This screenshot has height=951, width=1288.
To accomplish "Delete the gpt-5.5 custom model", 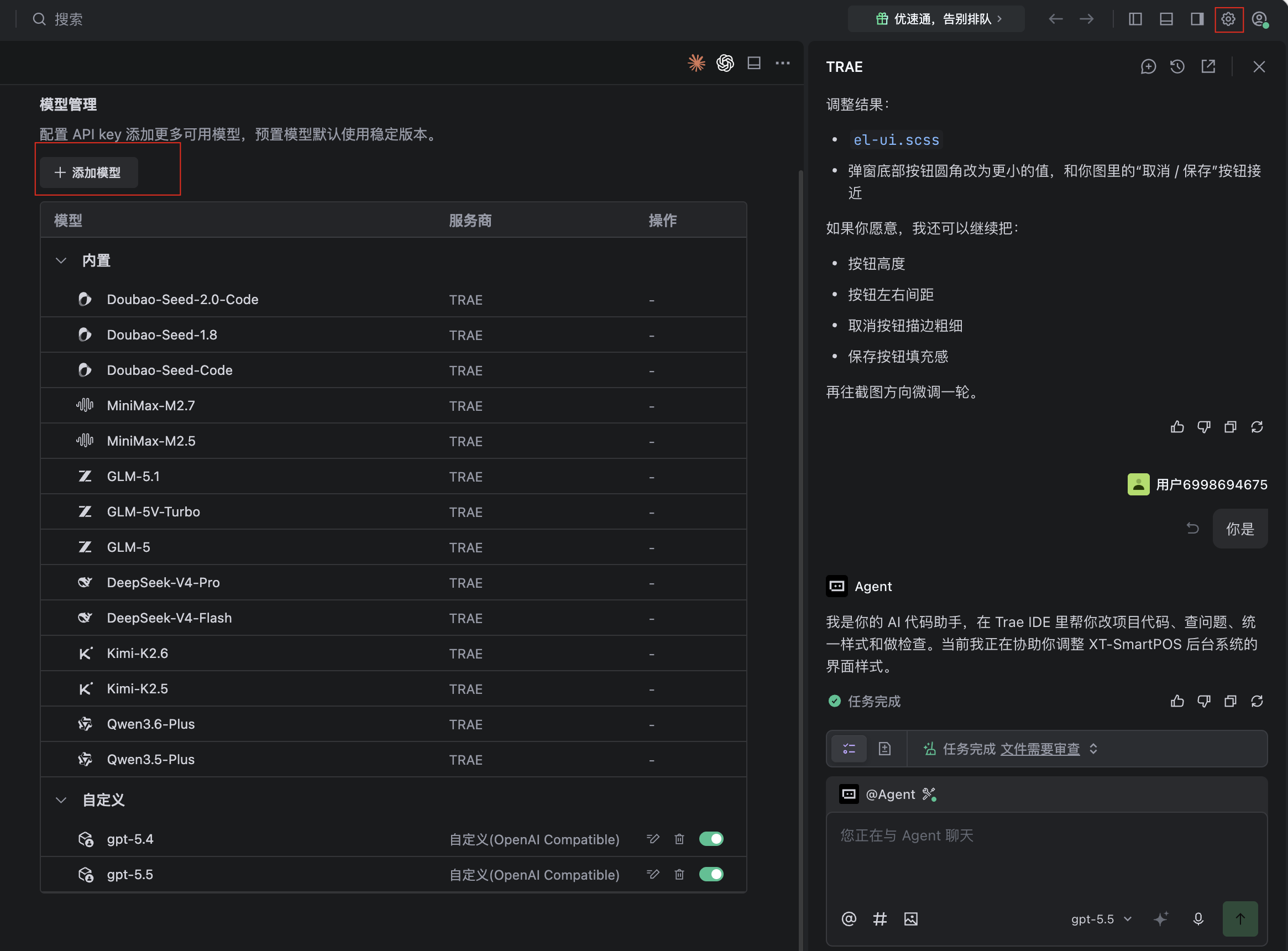I will tap(679, 875).
